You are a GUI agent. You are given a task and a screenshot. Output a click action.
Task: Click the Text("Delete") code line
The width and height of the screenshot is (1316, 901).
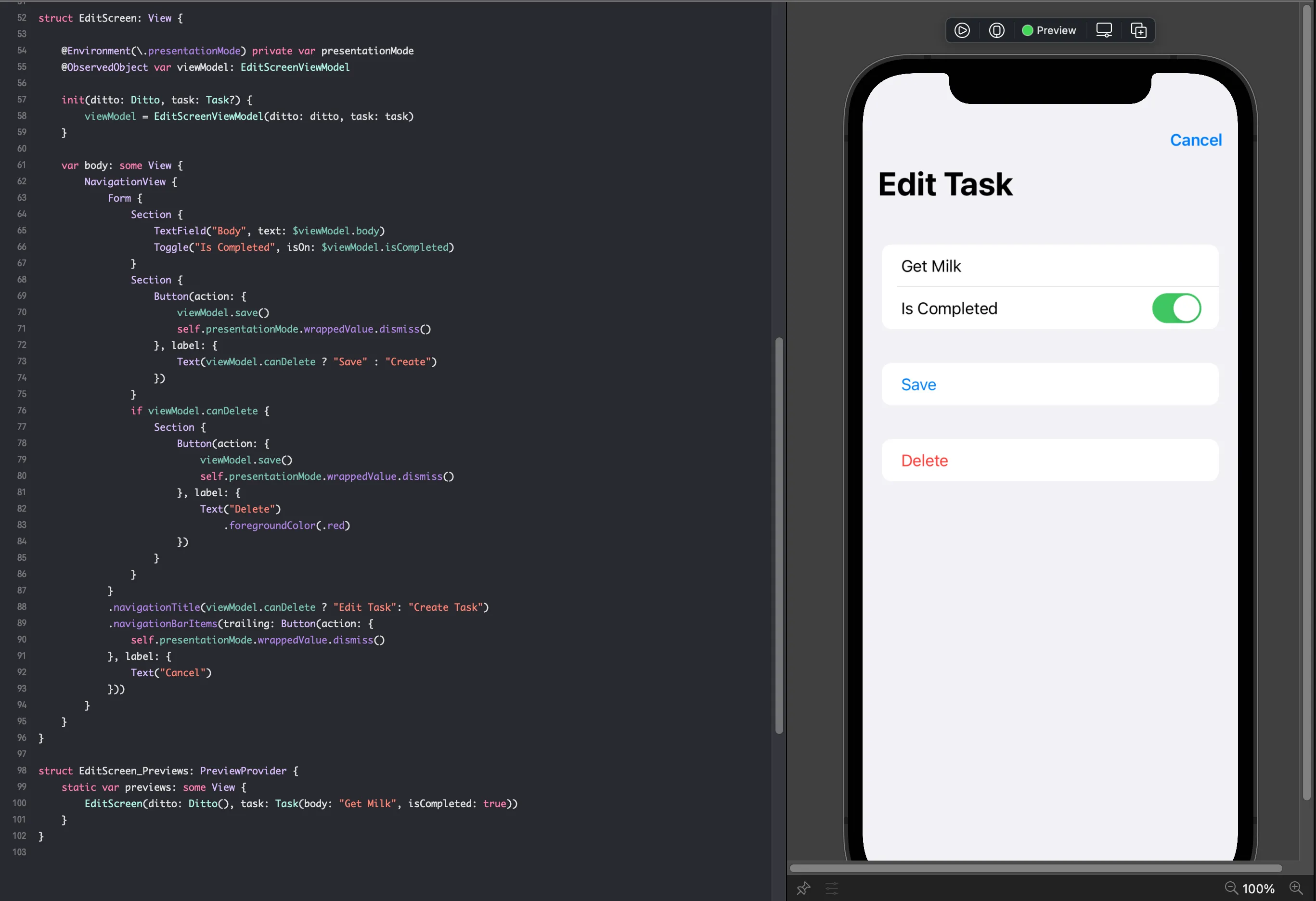240,509
